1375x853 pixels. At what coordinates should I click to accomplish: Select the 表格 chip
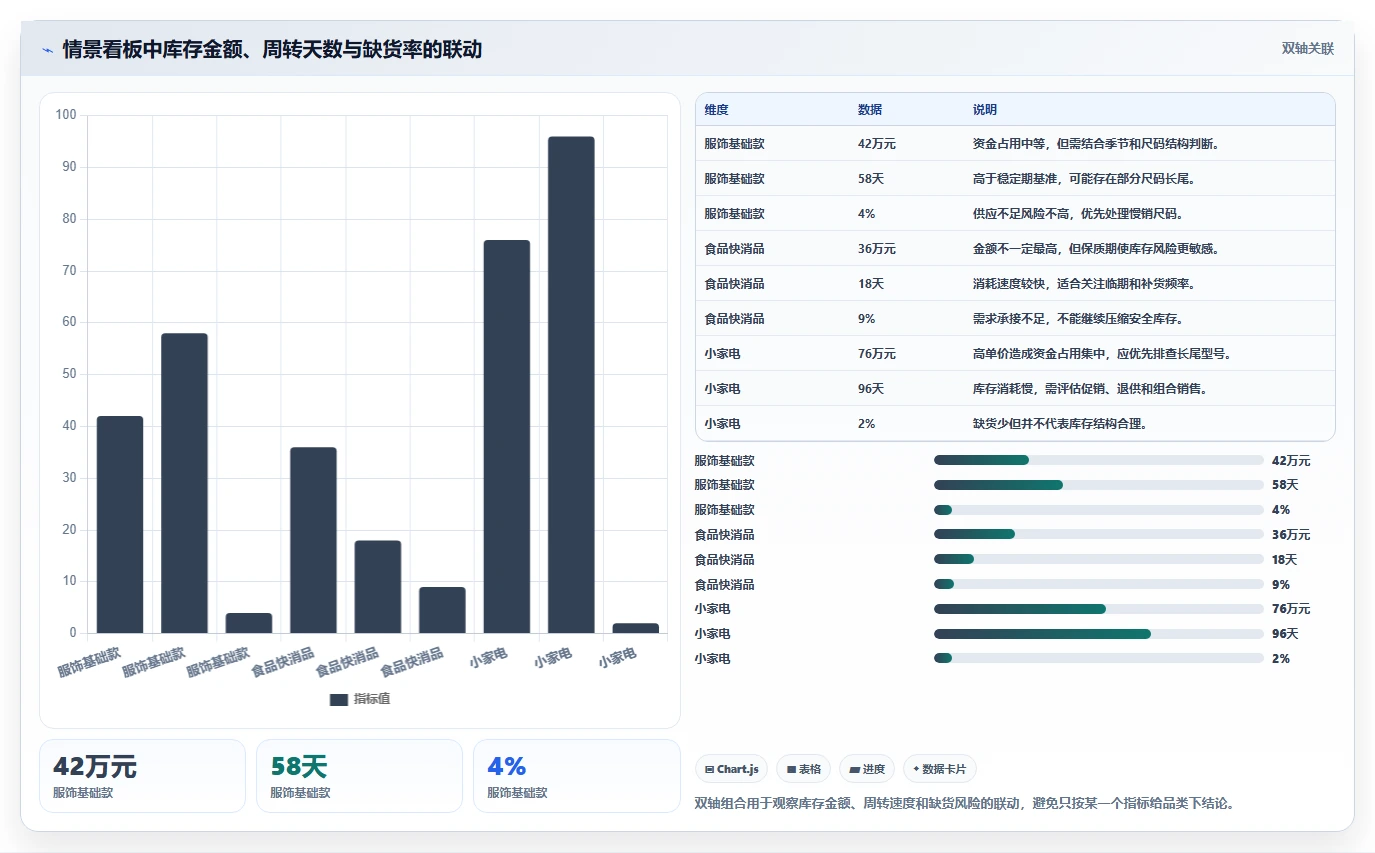point(804,769)
